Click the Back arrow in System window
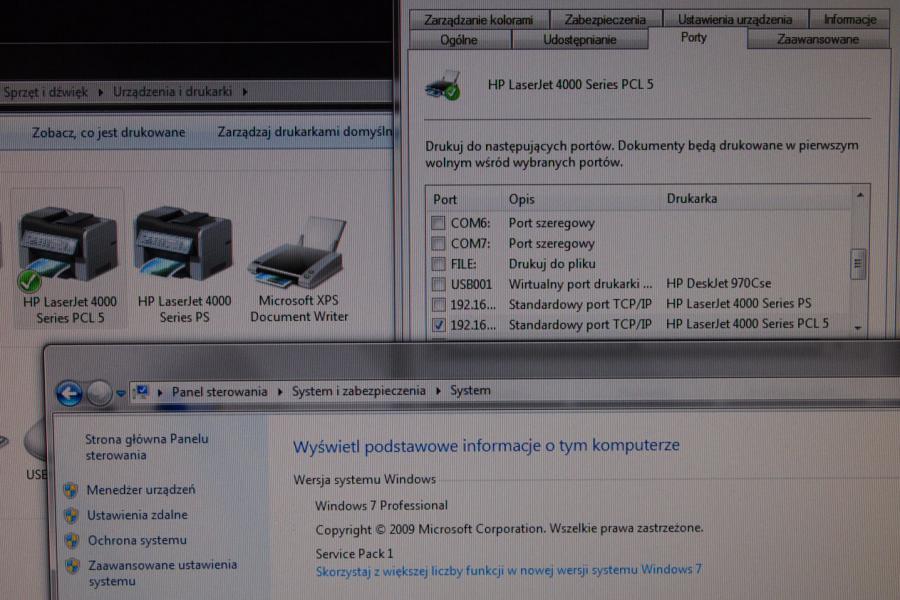This screenshot has width=900, height=600. tap(69, 393)
